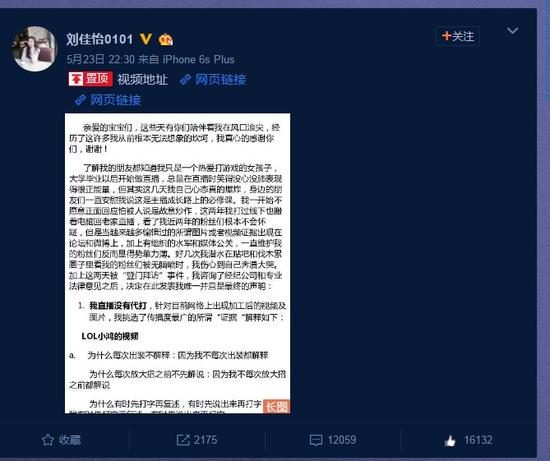Open the first 网页链接 link
550x461 pixels.
click(x=220, y=80)
